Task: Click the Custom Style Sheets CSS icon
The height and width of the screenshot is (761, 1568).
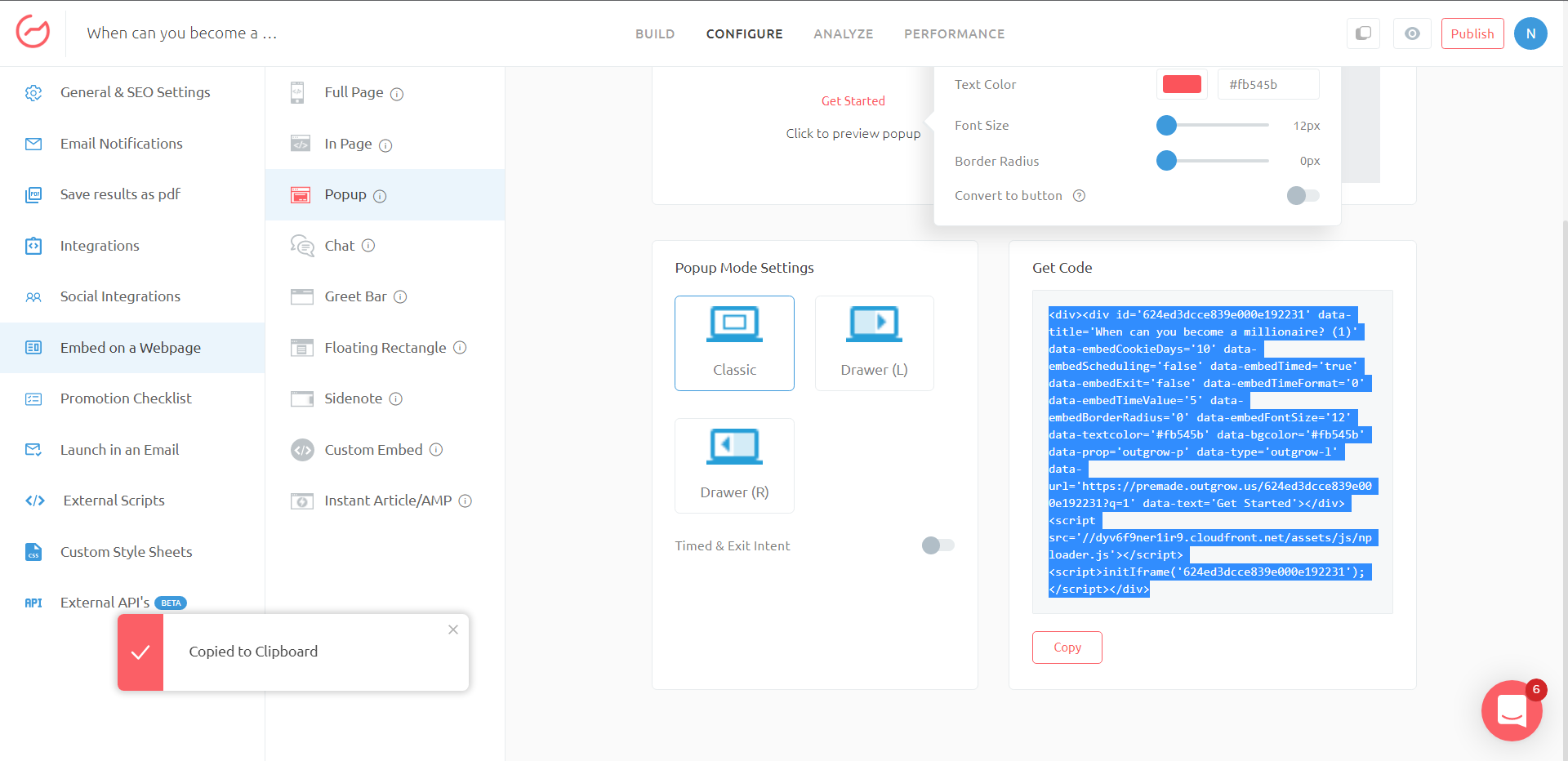Action: [33, 552]
